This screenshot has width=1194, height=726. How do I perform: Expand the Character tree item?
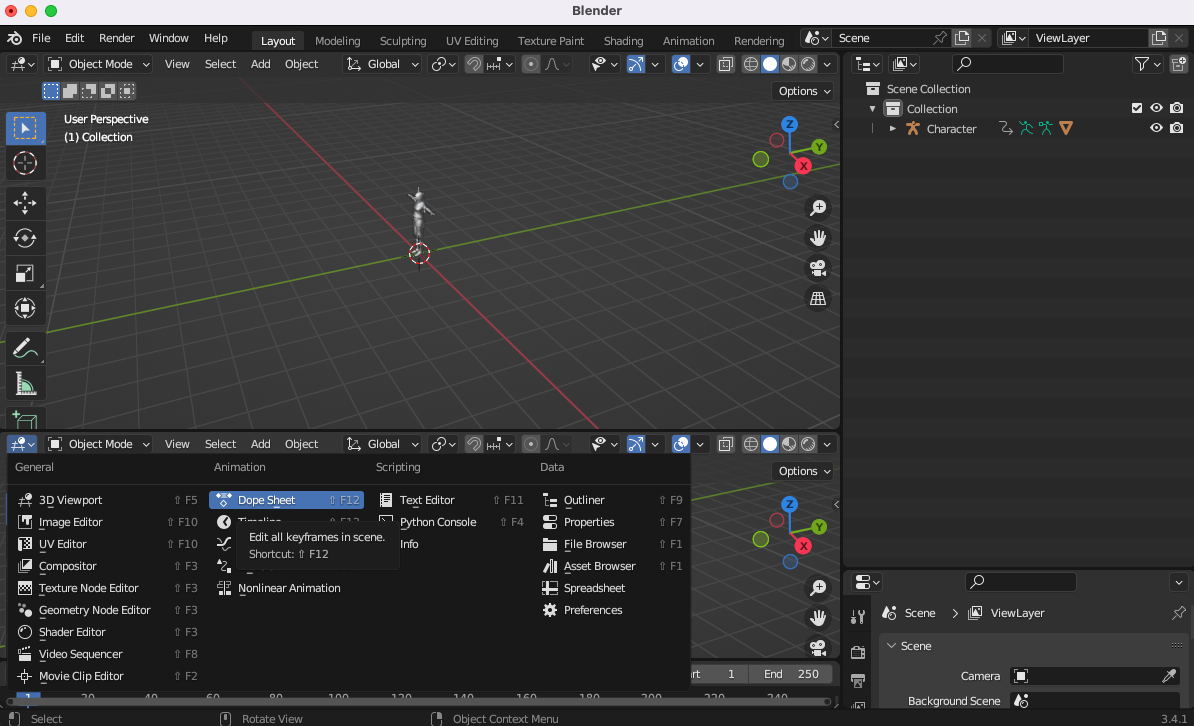click(x=892, y=129)
